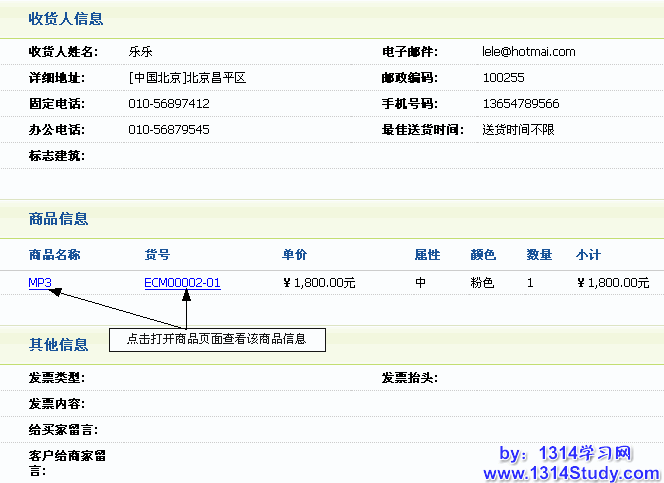Click the recipient name 乐乐
This screenshot has height=483, width=664.
pos(140,52)
